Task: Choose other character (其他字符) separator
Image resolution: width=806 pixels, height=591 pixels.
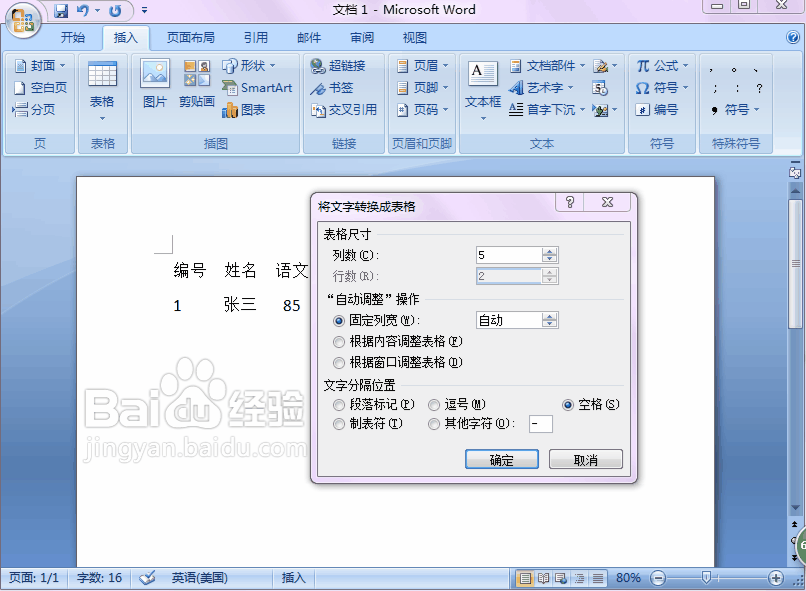Action: pos(471,424)
